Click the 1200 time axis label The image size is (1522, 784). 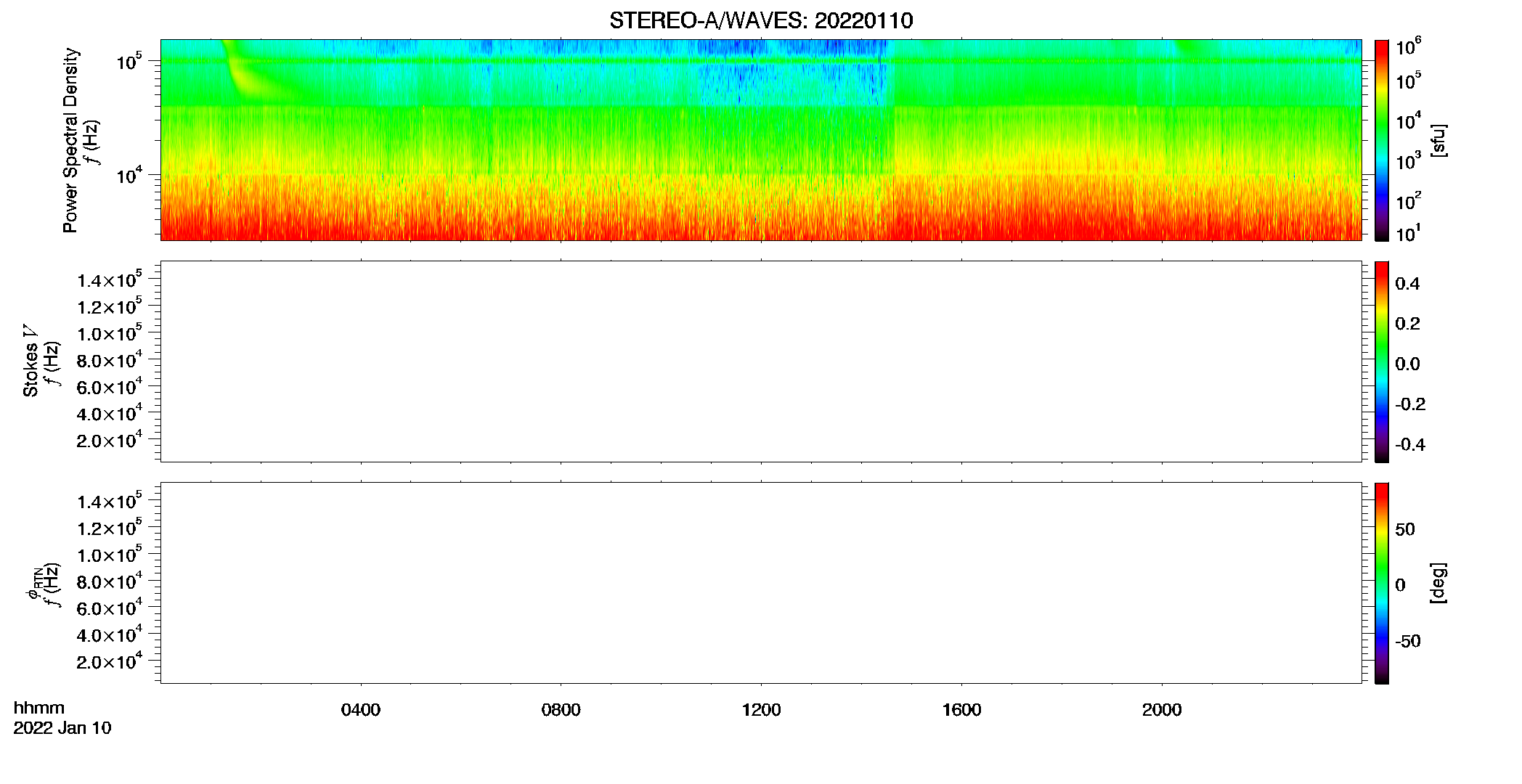coord(761,710)
